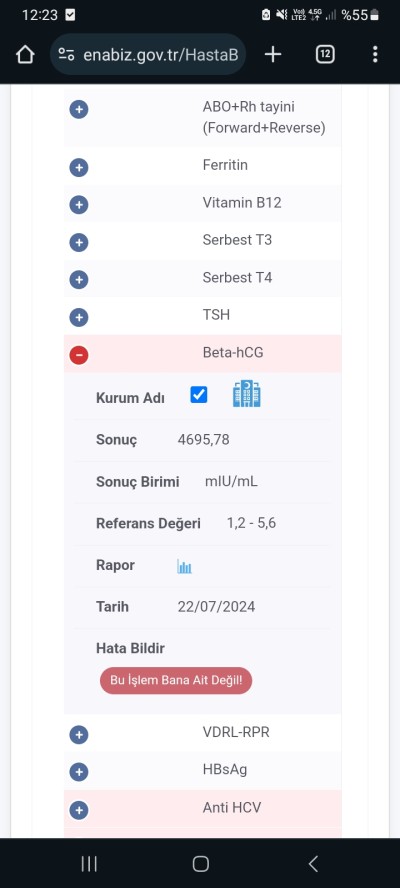Open the Android recent apps button

89,863
